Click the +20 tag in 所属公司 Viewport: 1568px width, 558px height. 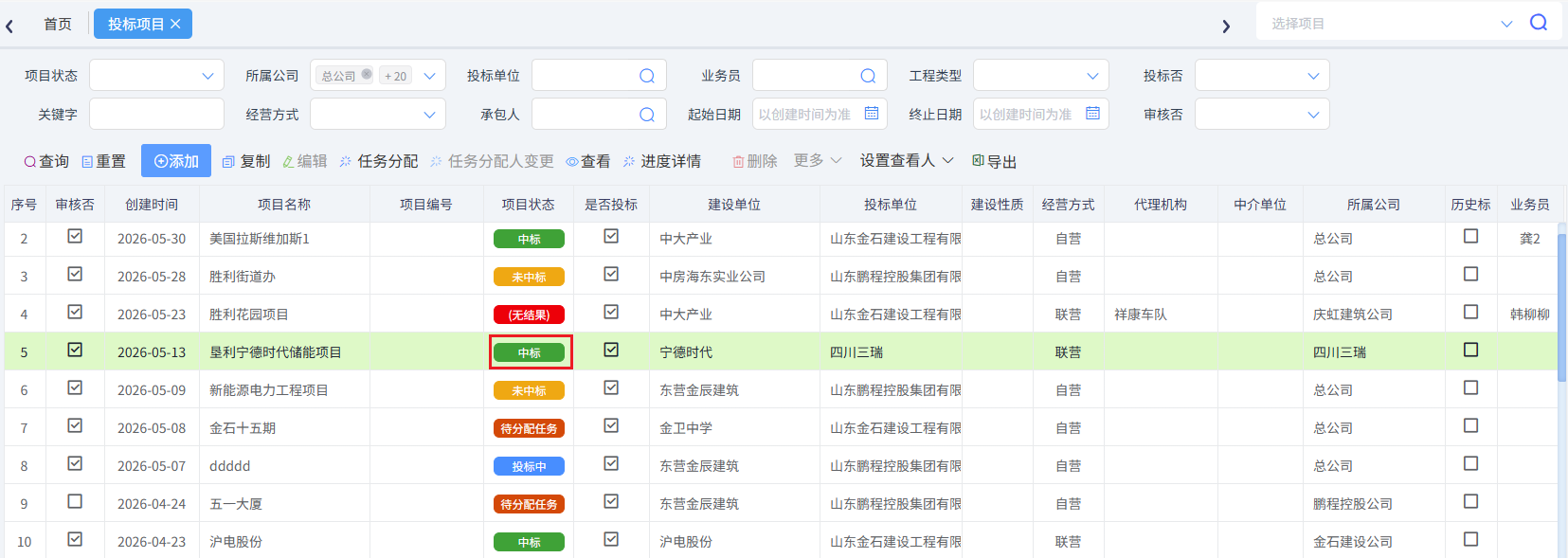click(395, 76)
